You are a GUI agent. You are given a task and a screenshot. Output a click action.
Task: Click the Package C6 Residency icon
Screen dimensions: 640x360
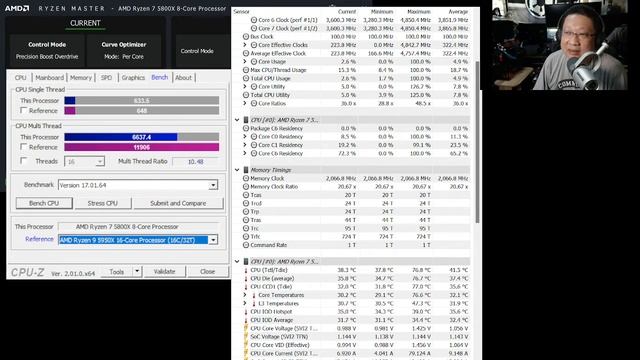(x=246, y=128)
